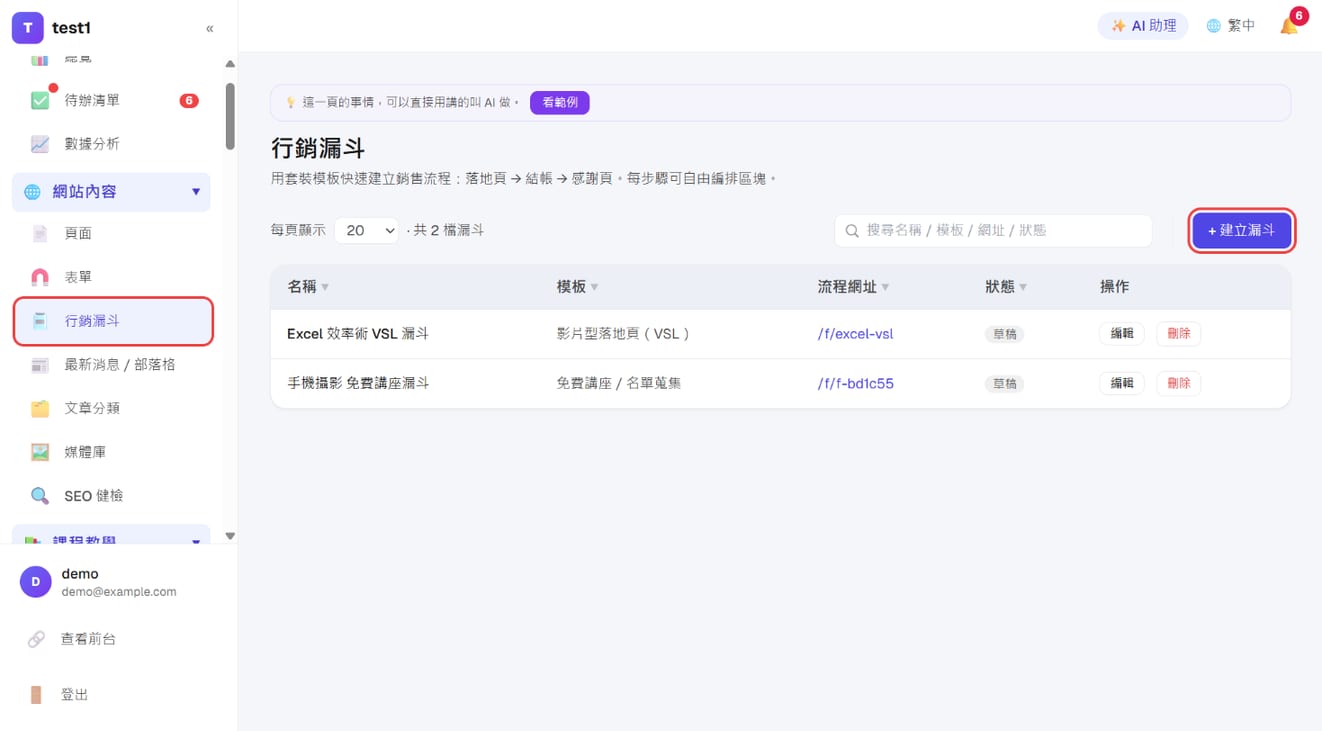Open the 待辦清單 menu item
The height and width of the screenshot is (731, 1322).
tap(111, 100)
